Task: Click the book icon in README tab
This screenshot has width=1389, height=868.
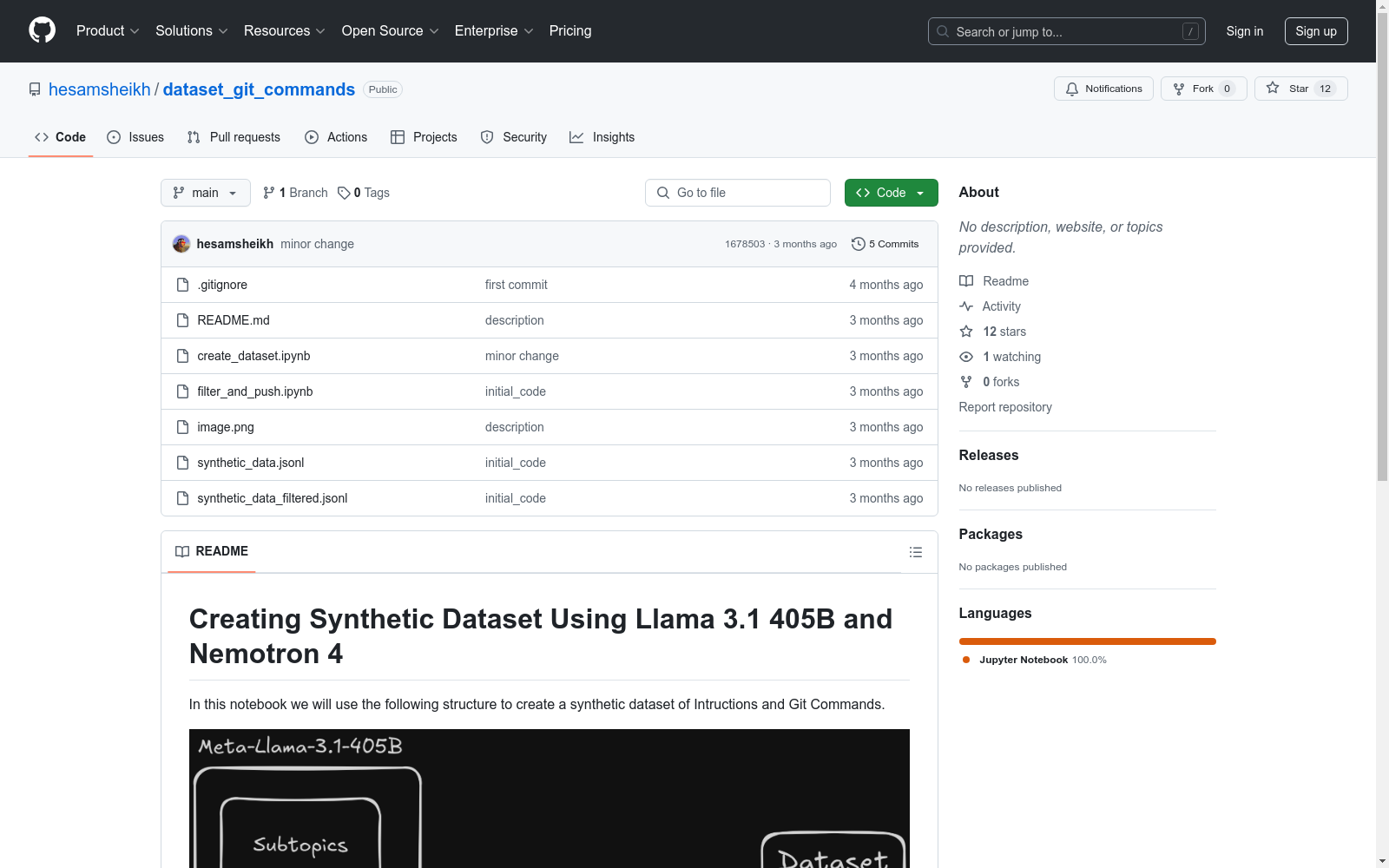Action: click(182, 551)
